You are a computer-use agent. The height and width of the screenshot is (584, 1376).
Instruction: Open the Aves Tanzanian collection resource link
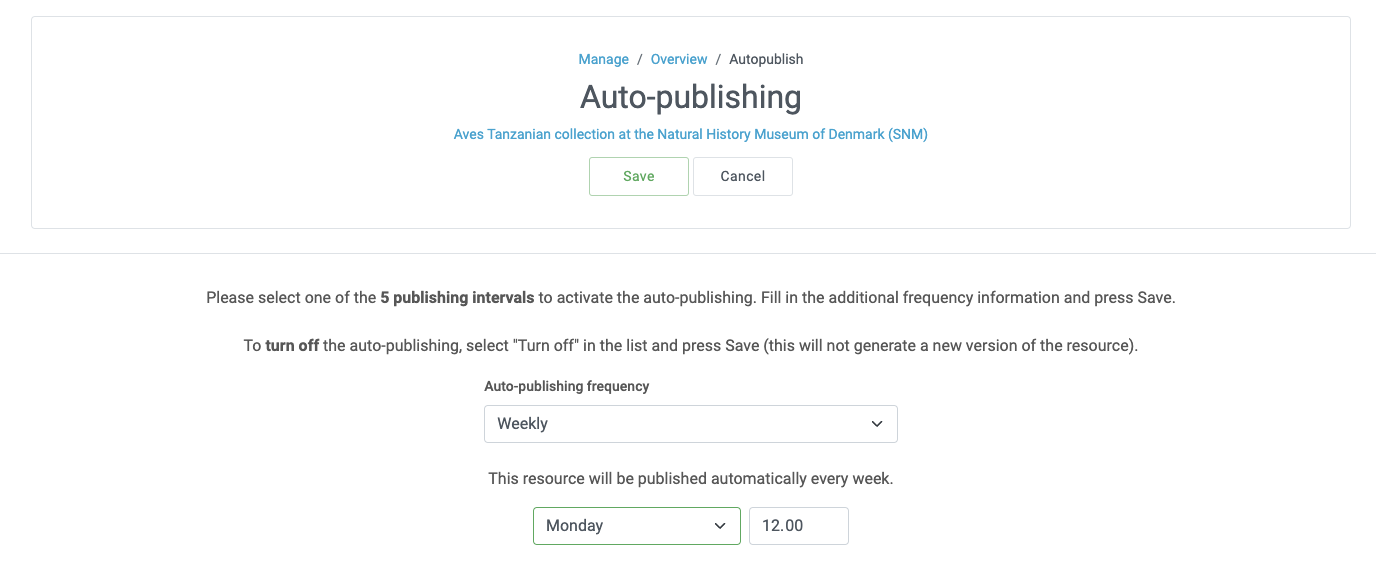coord(690,133)
